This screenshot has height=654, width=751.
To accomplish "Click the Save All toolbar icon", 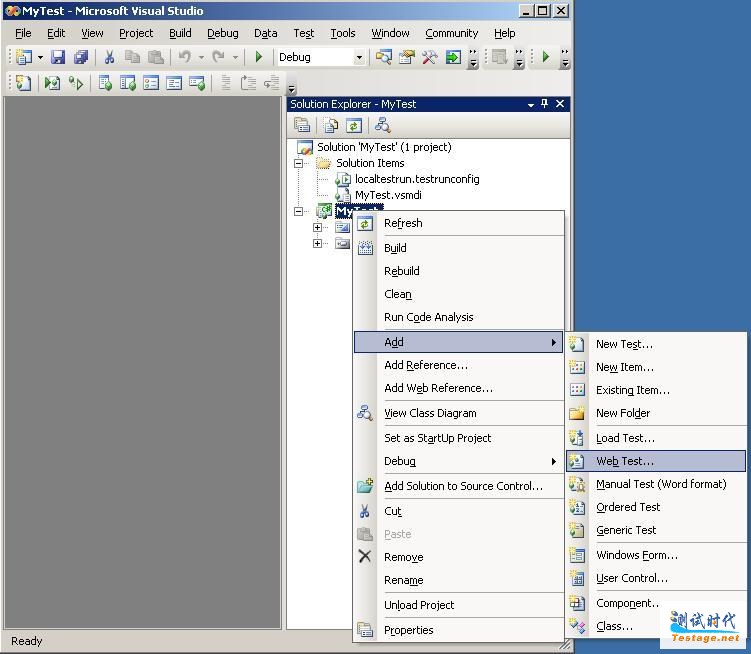I will (81, 58).
